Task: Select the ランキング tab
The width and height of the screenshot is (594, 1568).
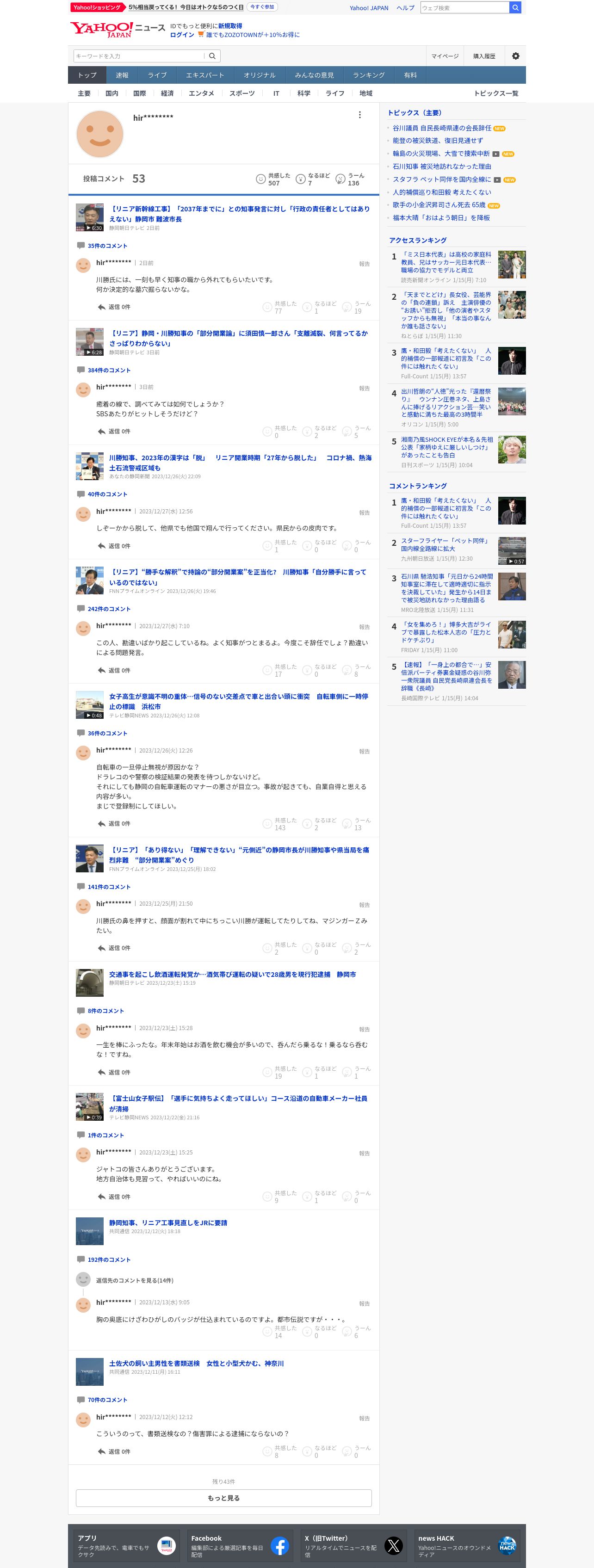Action: click(x=369, y=75)
